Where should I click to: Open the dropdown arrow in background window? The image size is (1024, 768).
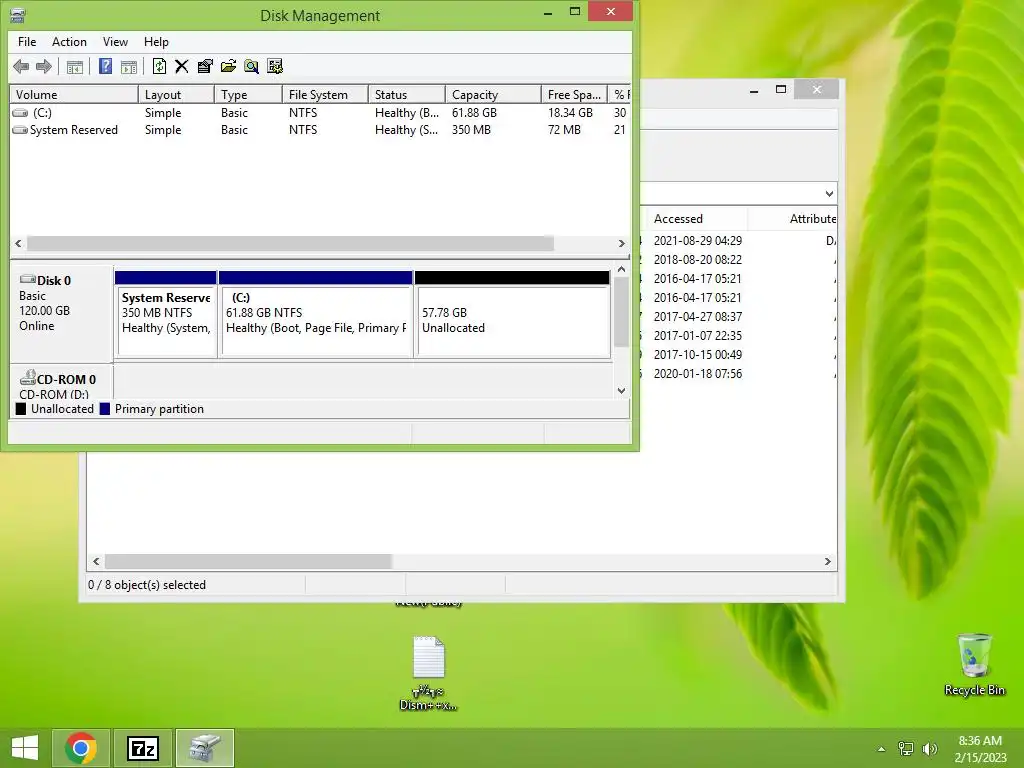(x=829, y=194)
